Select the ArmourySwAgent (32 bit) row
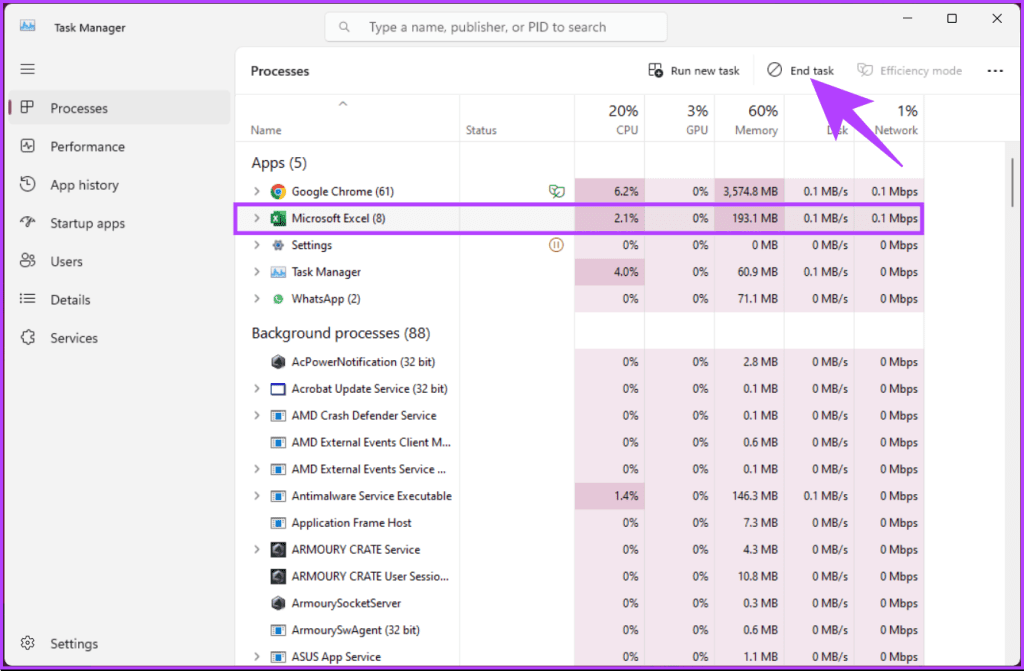 [x=579, y=630]
